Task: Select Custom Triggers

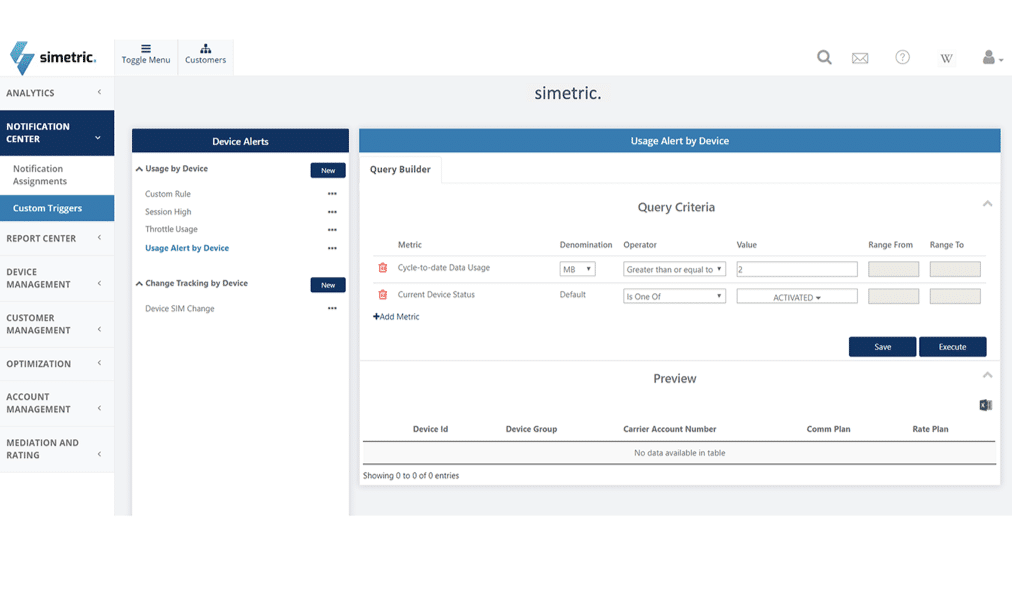Action: click(57, 208)
